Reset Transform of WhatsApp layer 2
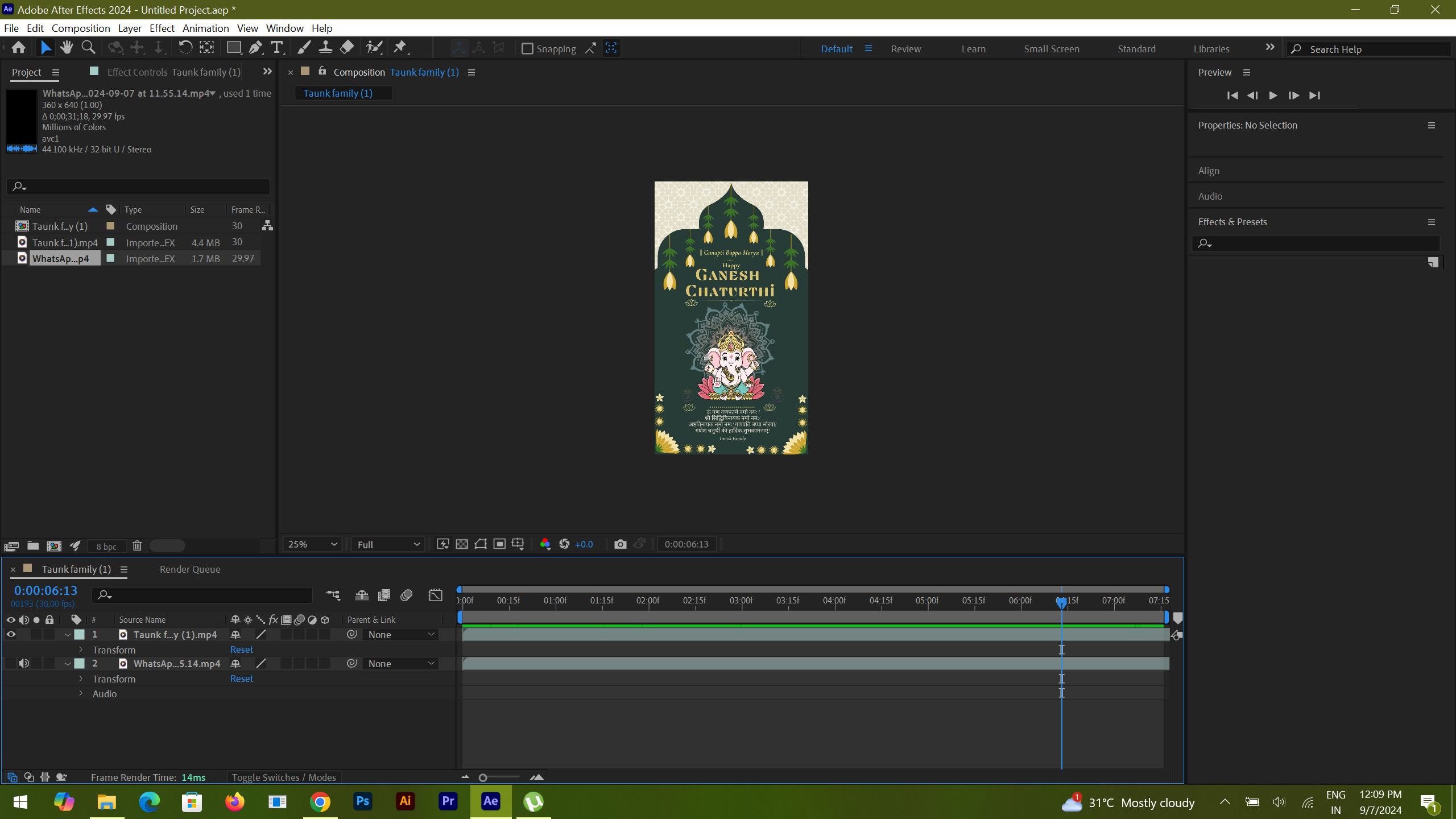Screen dimensions: 1456x819 click(x=242, y=679)
